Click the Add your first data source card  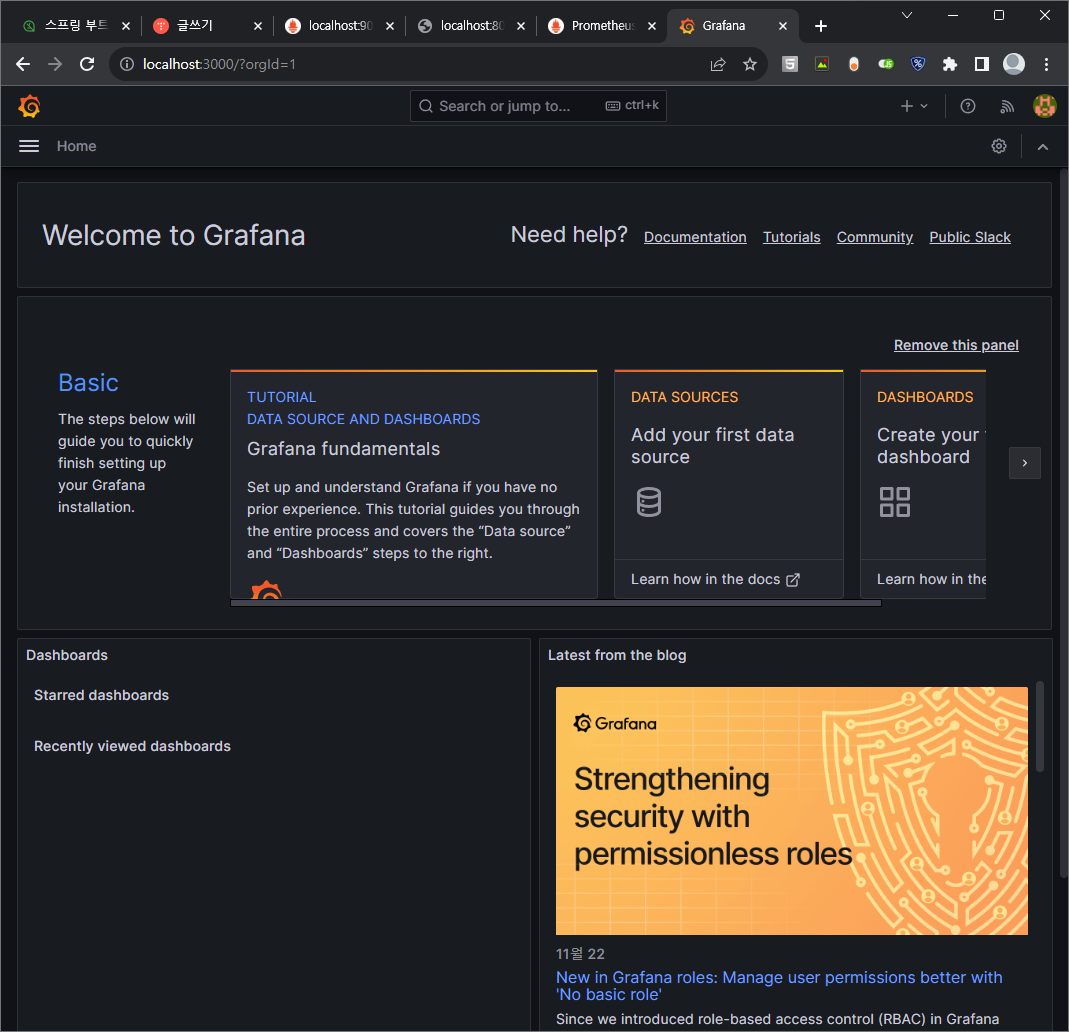coord(728,484)
